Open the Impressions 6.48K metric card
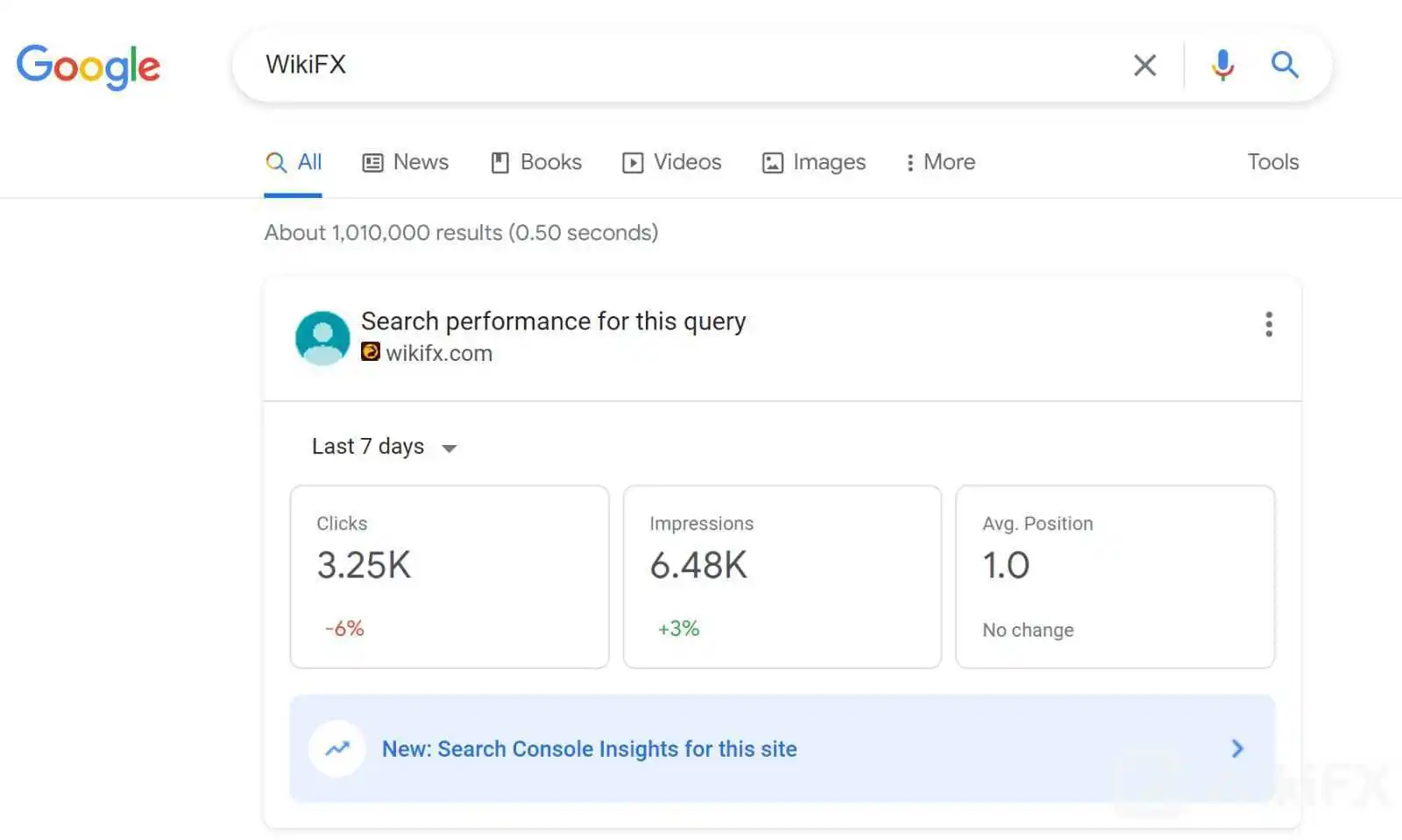Image resolution: width=1402 pixels, height=840 pixels. pos(782,577)
